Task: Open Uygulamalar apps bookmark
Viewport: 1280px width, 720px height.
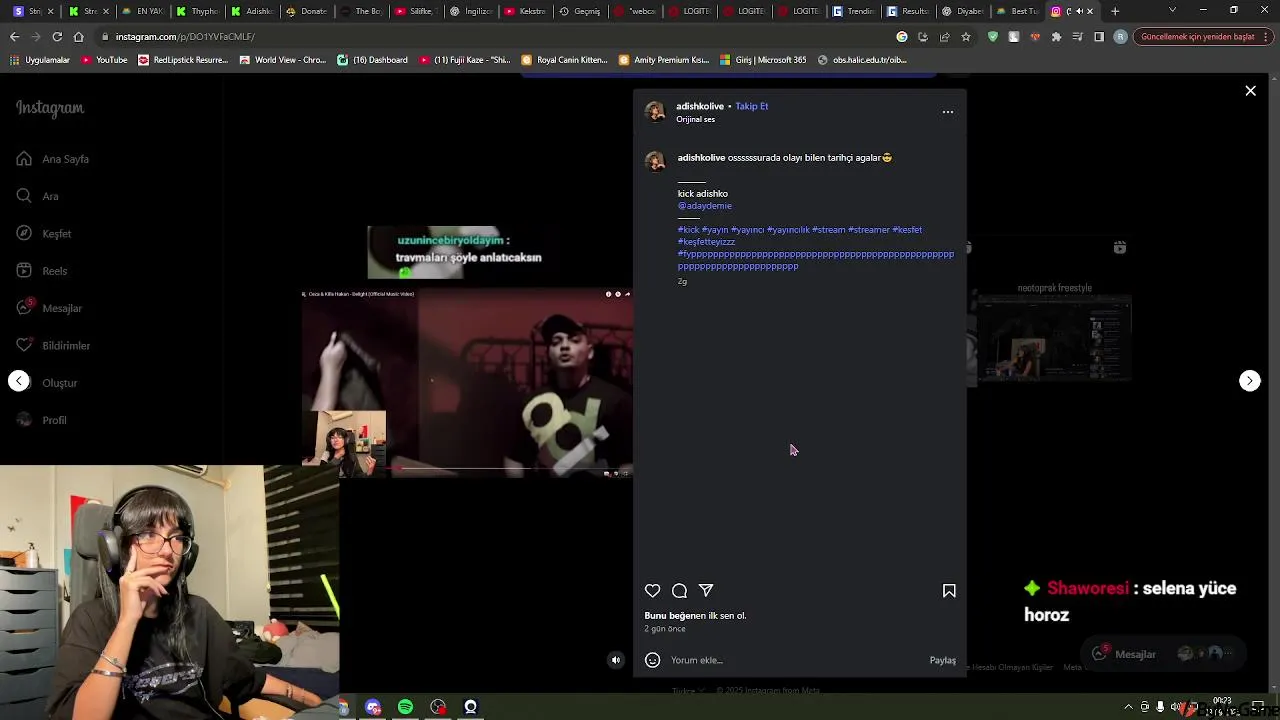Action: coord(40,60)
